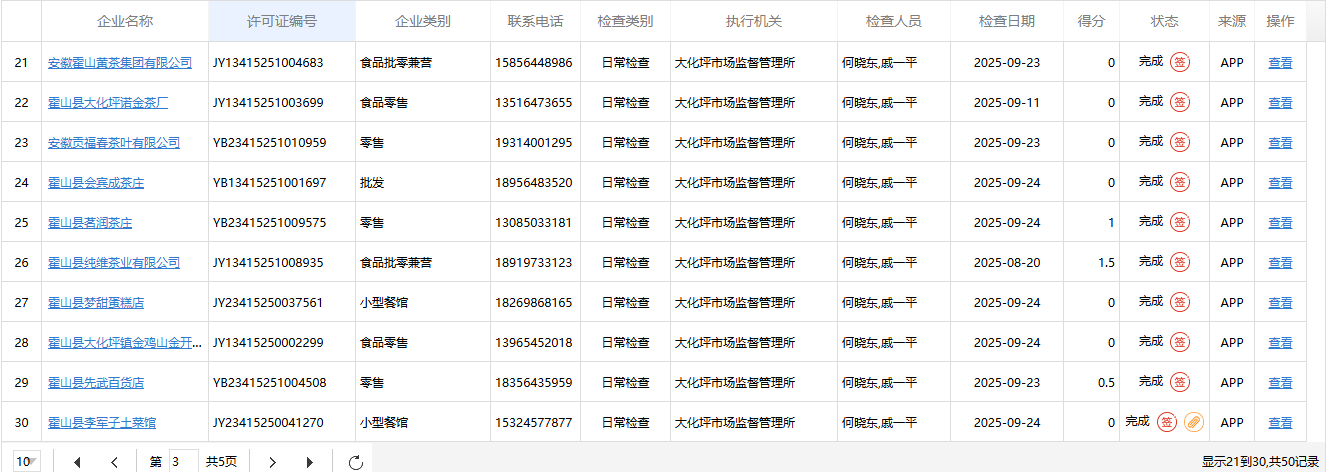Screen dimensions: 1332x472
Task: Open the page size dropdown showing 10
Action: (27, 462)
